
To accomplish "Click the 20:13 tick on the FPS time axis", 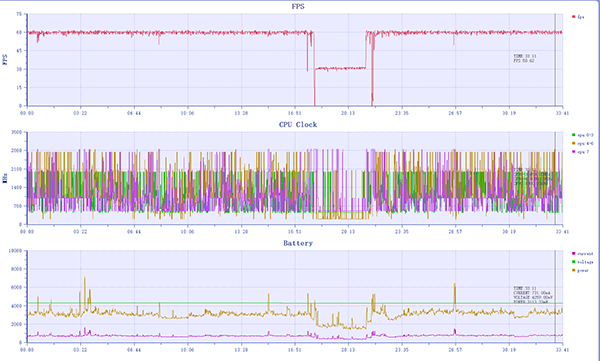I will coord(348,113).
